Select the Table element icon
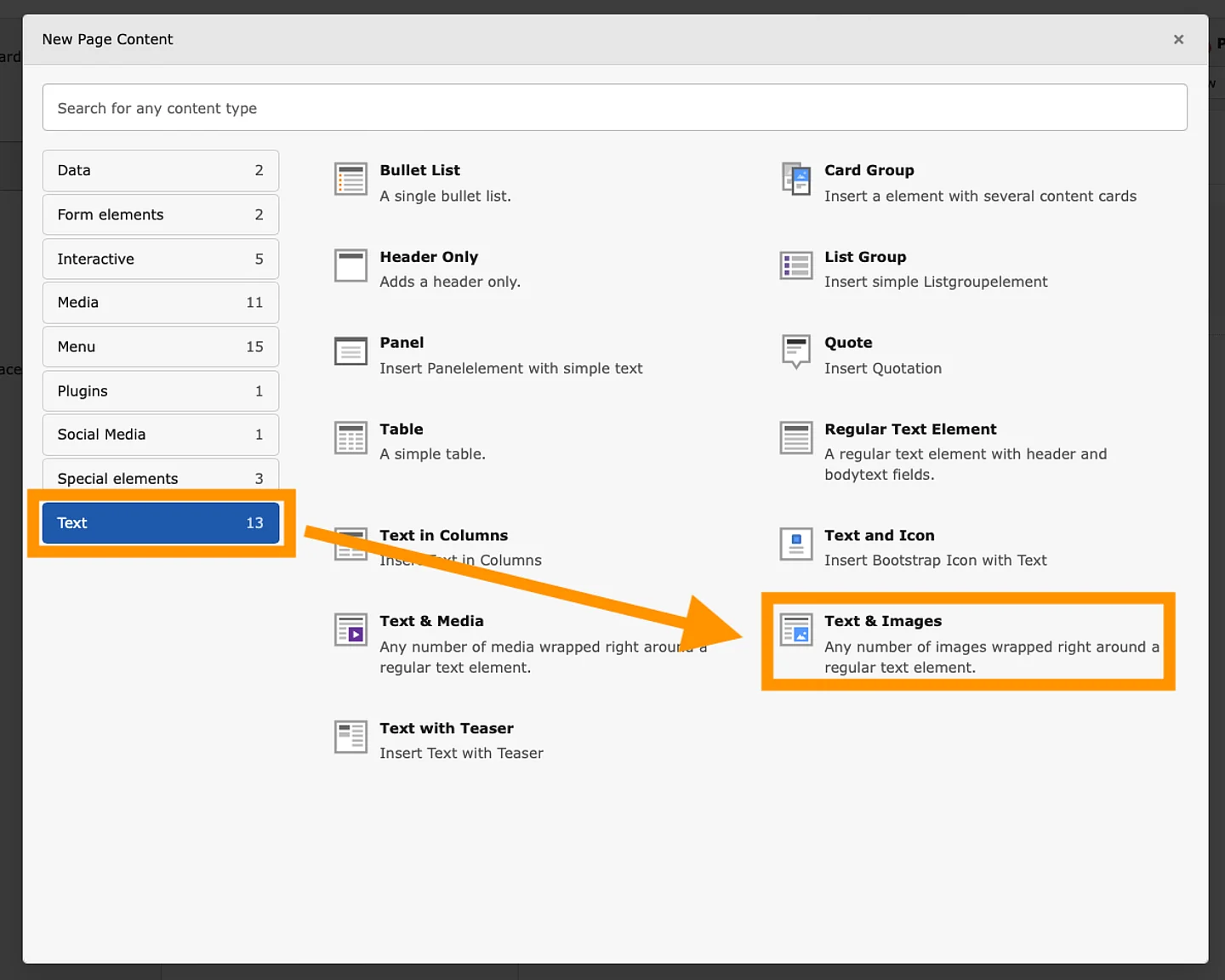The image size is (1225, 980). 350,438
